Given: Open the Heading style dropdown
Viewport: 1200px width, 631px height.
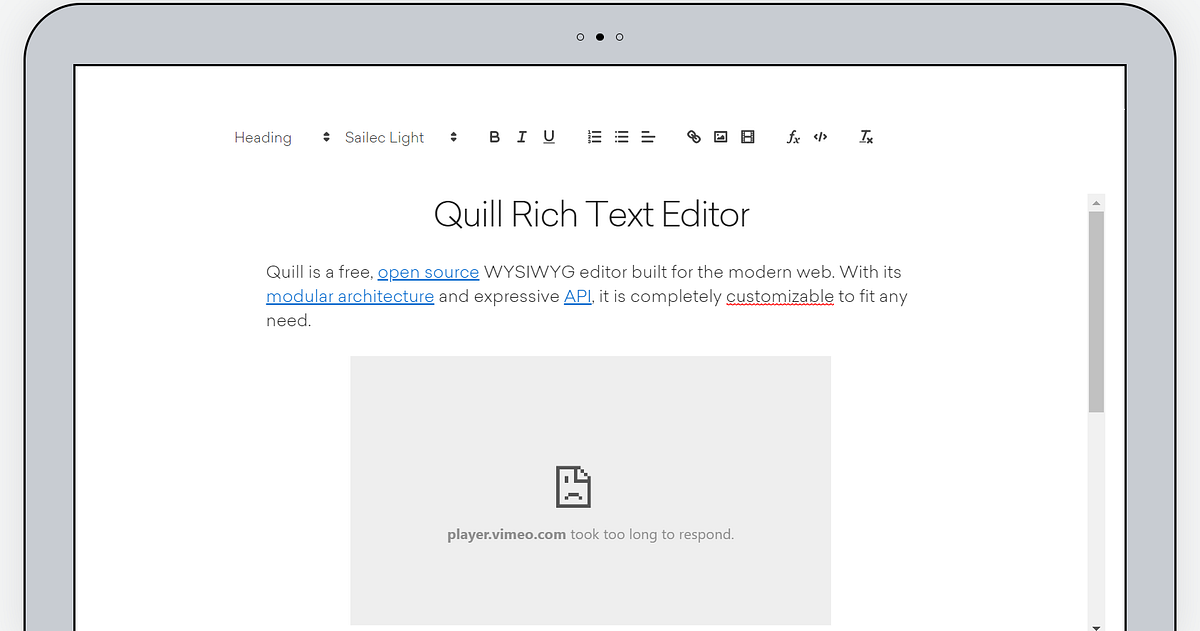Looking at the screenshot, I should 263,137.
